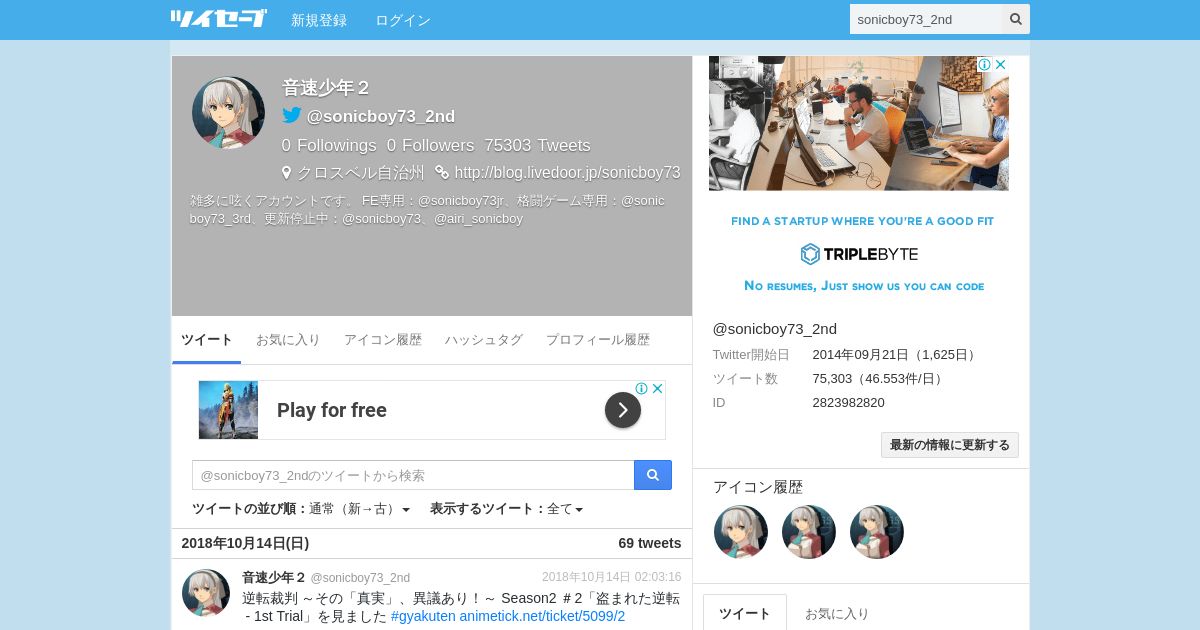1200x630 pixels.
Task: Click the クロスベル自治州 location text
Action: pyautogui.click(x=361, y=172)
